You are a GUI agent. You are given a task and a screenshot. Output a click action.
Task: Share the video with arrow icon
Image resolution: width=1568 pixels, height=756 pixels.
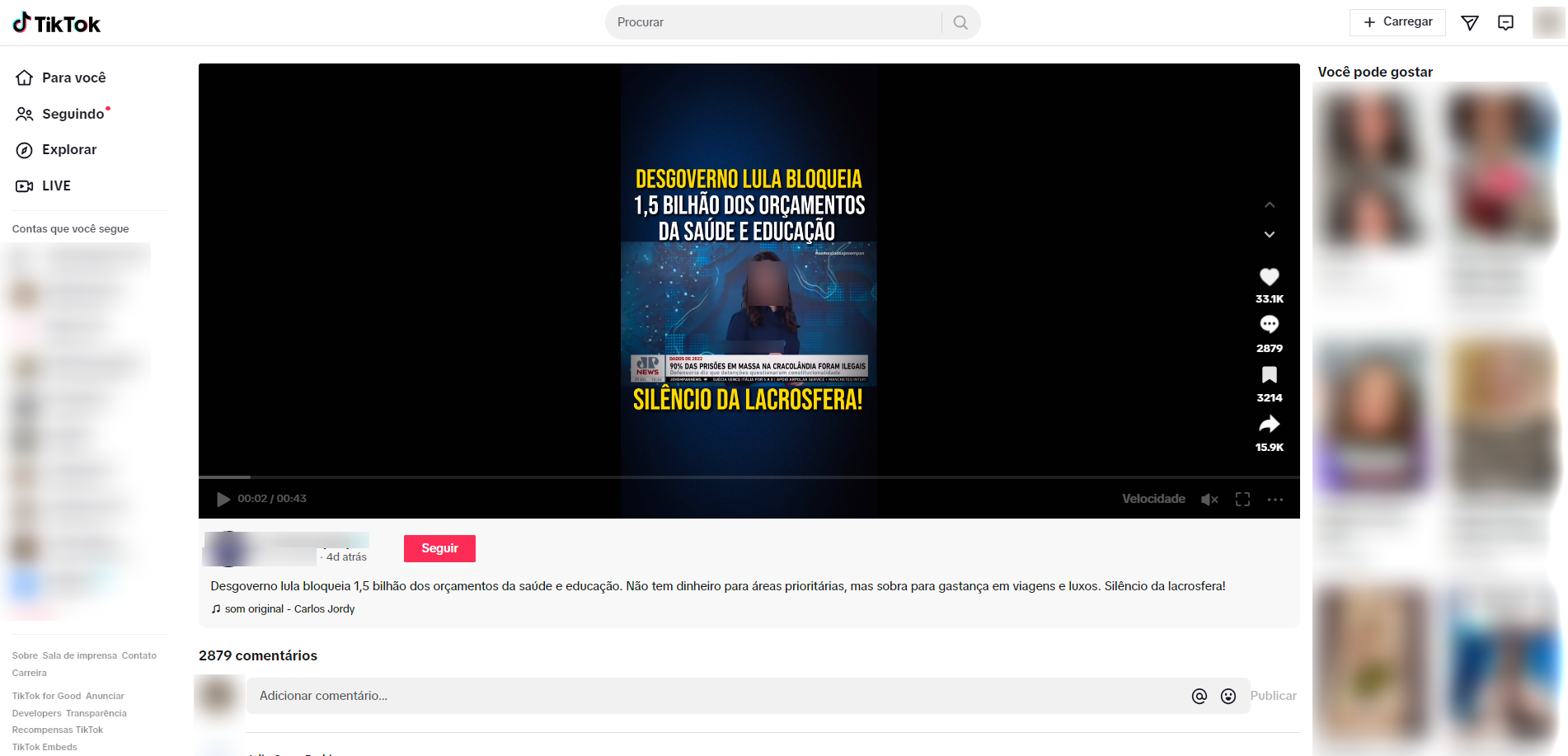coord(1270,424)
